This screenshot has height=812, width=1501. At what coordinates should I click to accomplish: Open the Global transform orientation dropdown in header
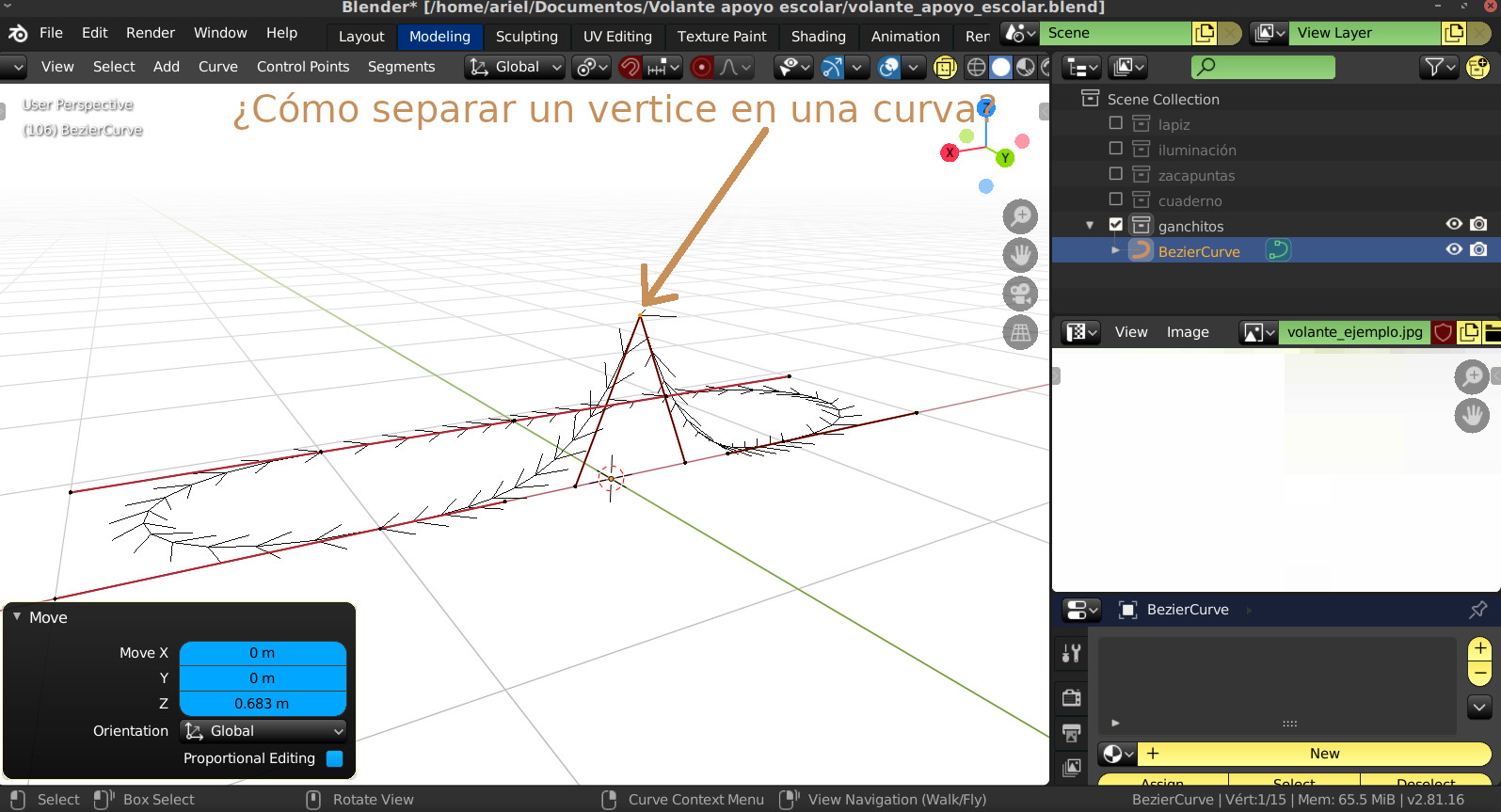pyautogui.click(x=517, y=67)
